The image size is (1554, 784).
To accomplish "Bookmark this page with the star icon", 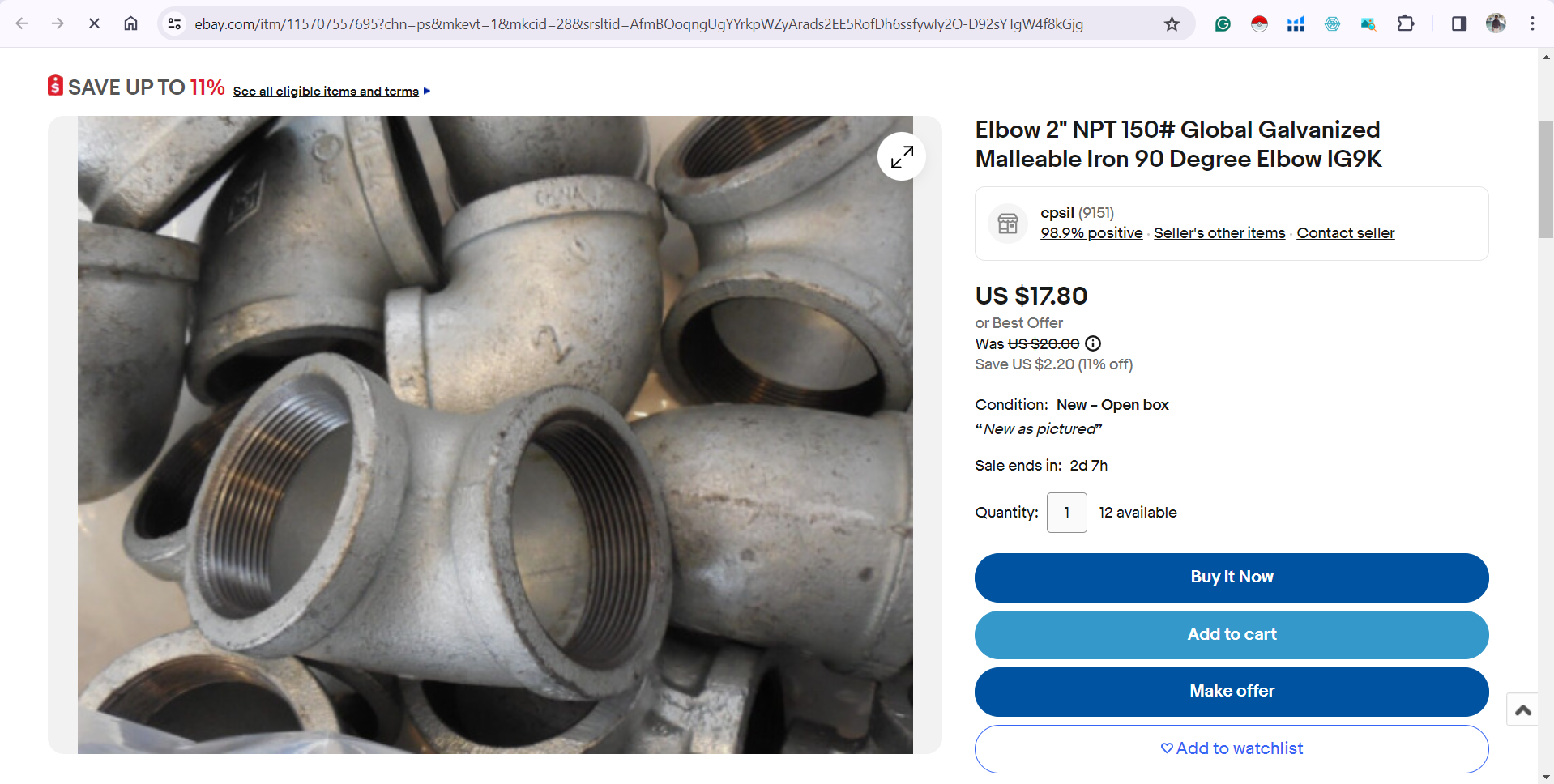I will pos(1172,23).
